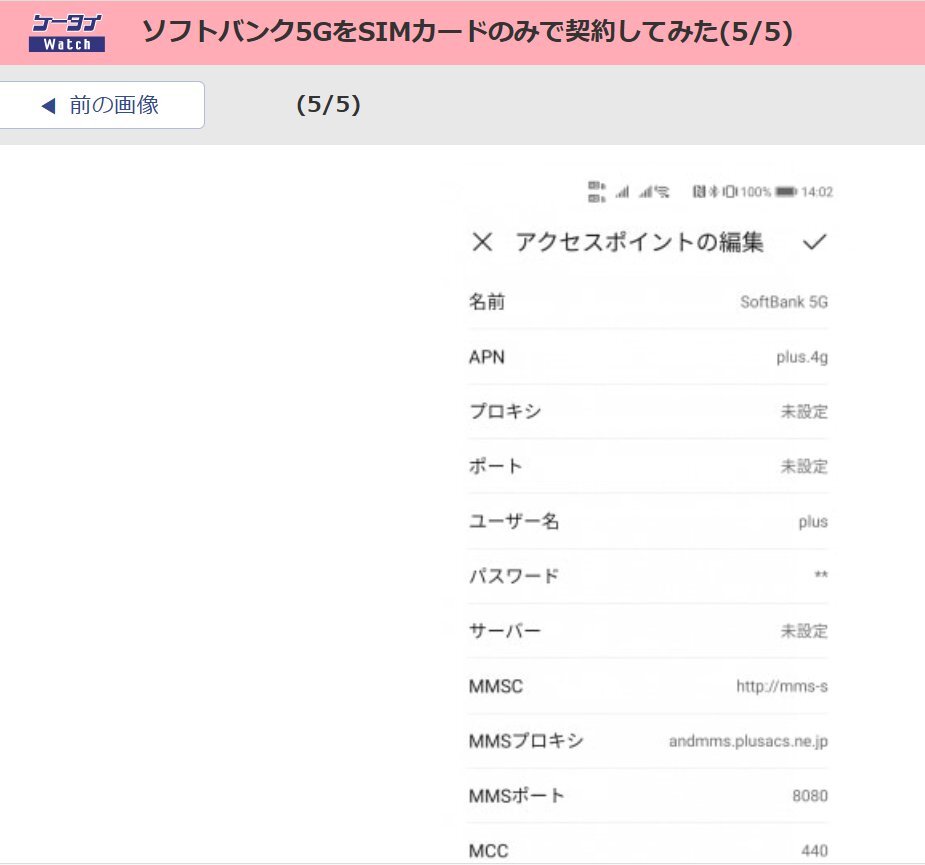Image resolution: width=925 pixels, height=865 pixels.
Task: Open the ユーザー名 field
Action: point(648,522)
